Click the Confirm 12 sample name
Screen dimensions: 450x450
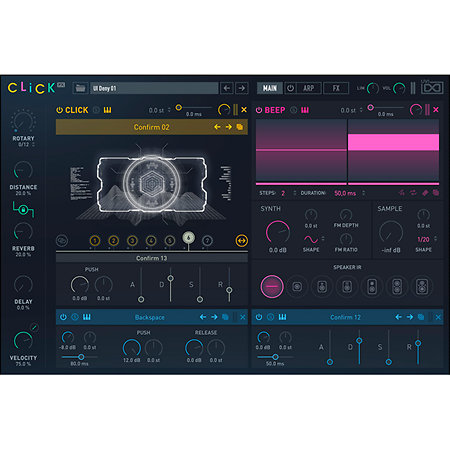345,317
